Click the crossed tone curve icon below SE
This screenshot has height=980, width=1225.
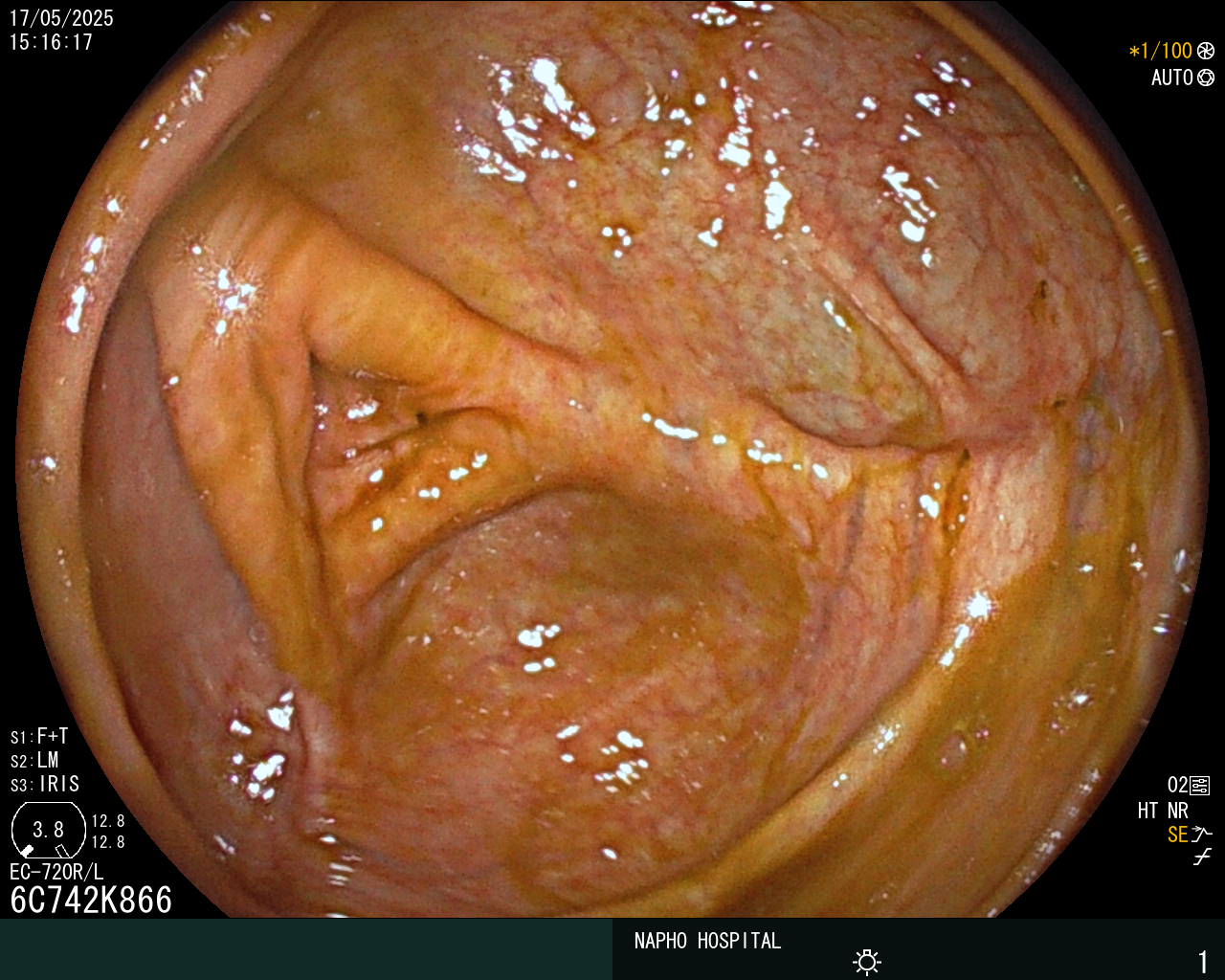tap(1202, 857)
